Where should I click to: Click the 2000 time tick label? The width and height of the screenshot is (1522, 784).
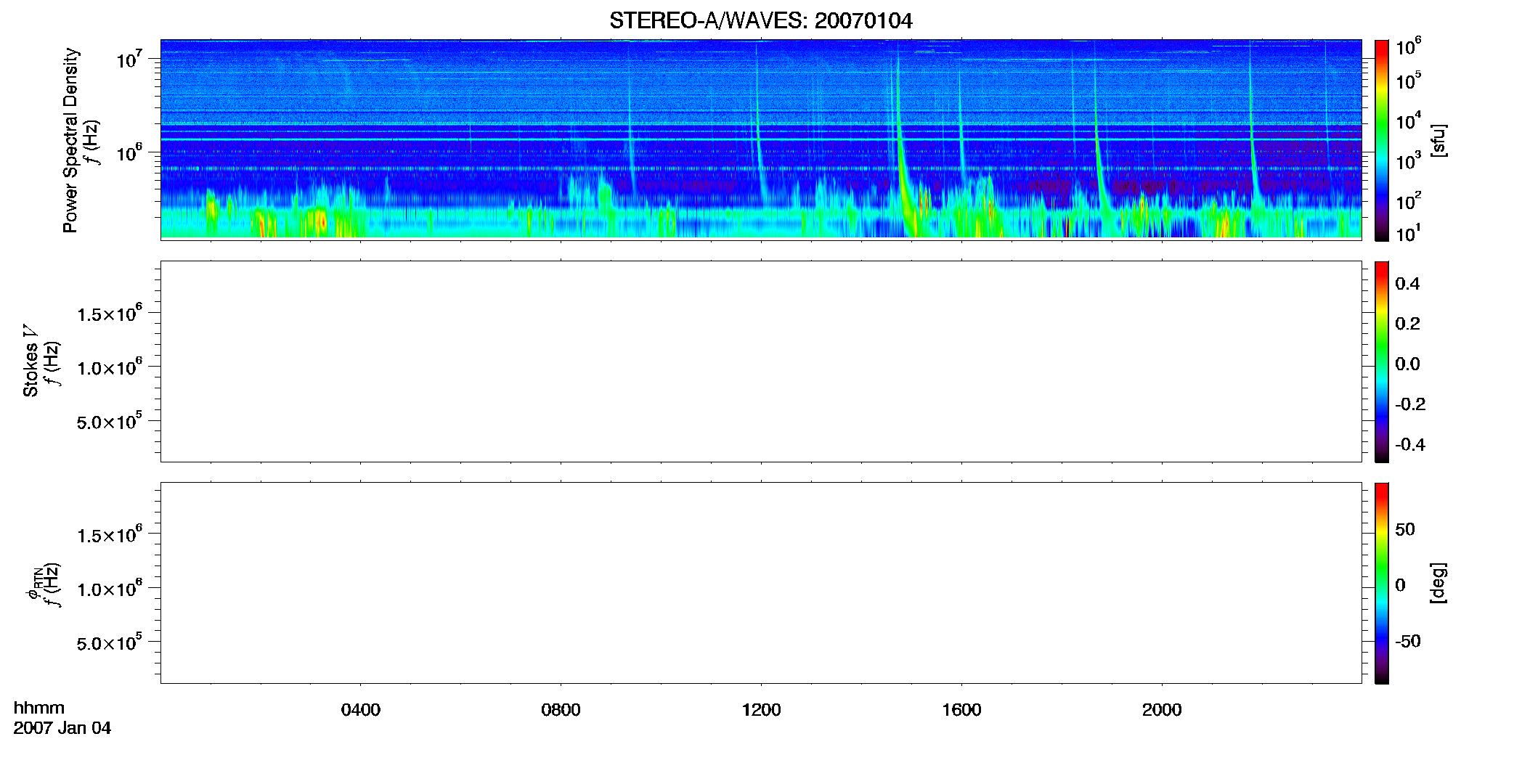point(1162,710)
